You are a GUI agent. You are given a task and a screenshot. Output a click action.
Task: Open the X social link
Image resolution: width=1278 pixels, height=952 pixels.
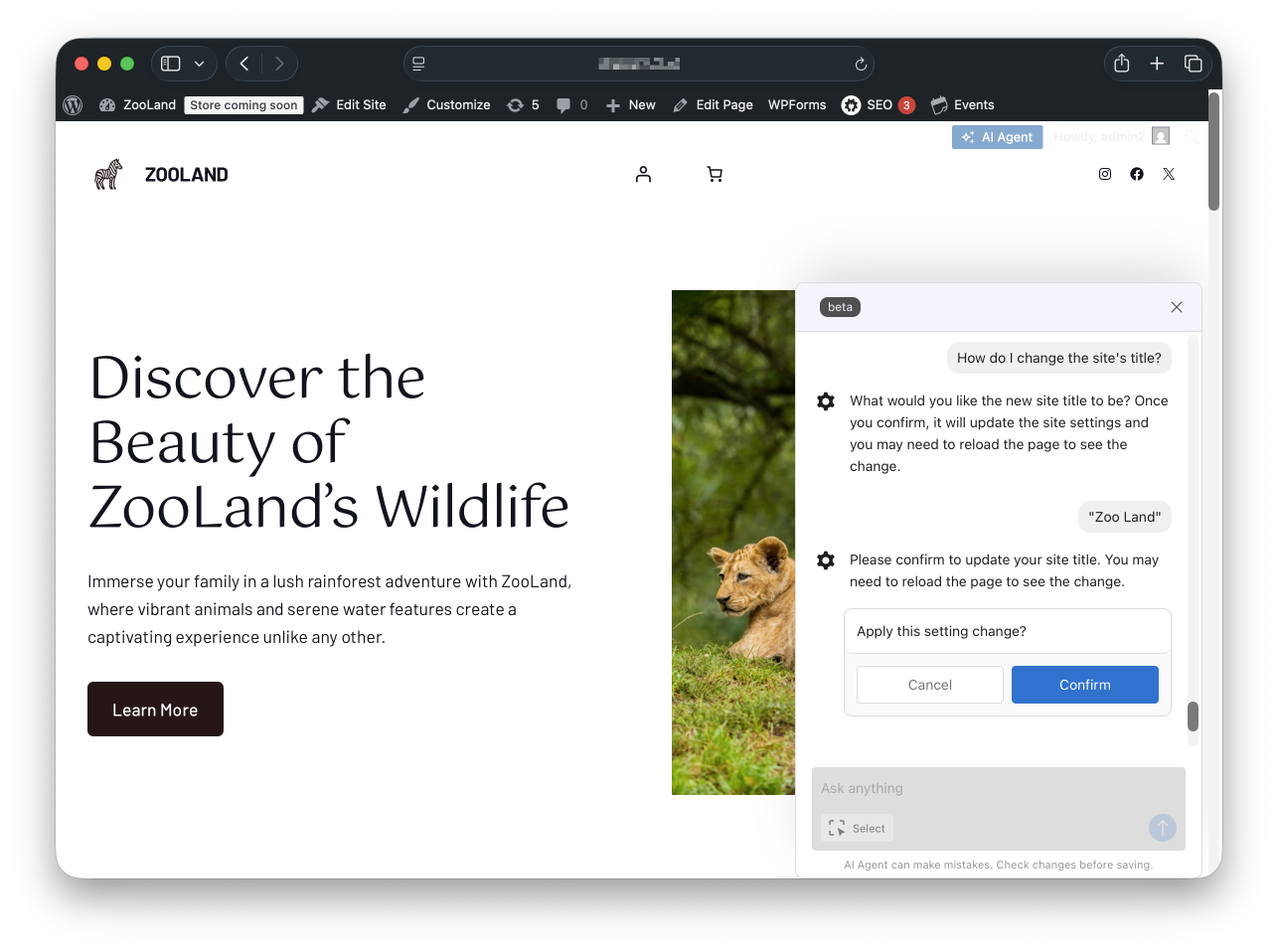(x=1169, y=174)
